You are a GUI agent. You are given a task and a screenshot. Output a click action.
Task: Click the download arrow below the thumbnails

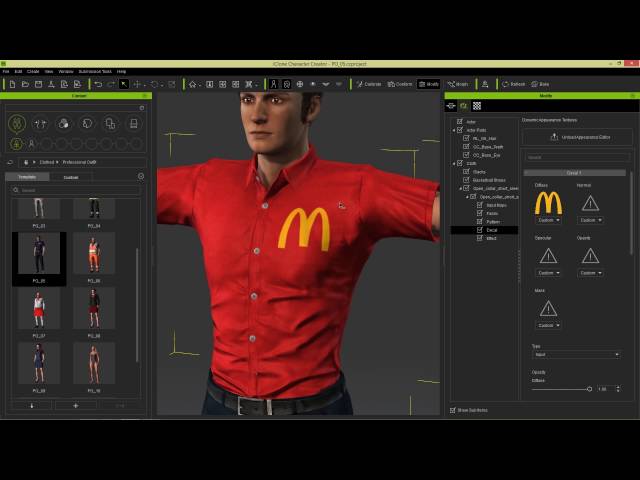click(x=32, y=405)
